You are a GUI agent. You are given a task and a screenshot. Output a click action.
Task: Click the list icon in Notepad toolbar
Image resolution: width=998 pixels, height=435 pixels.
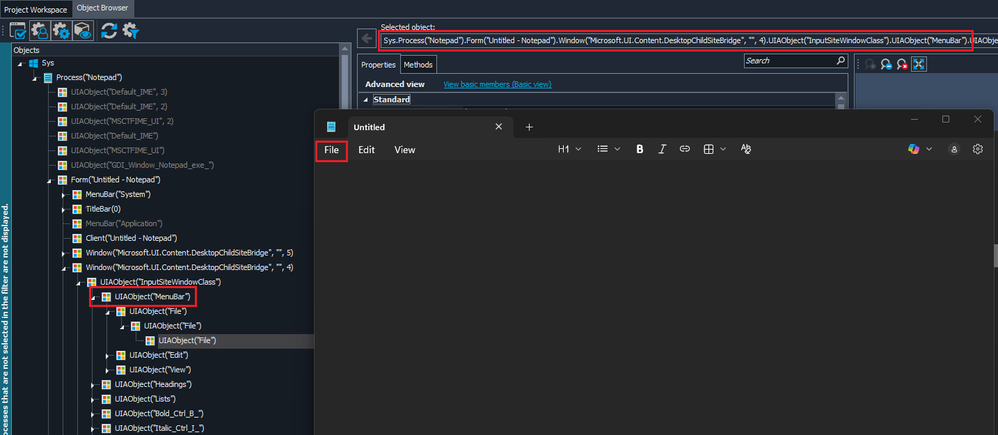tap(603, 149)
